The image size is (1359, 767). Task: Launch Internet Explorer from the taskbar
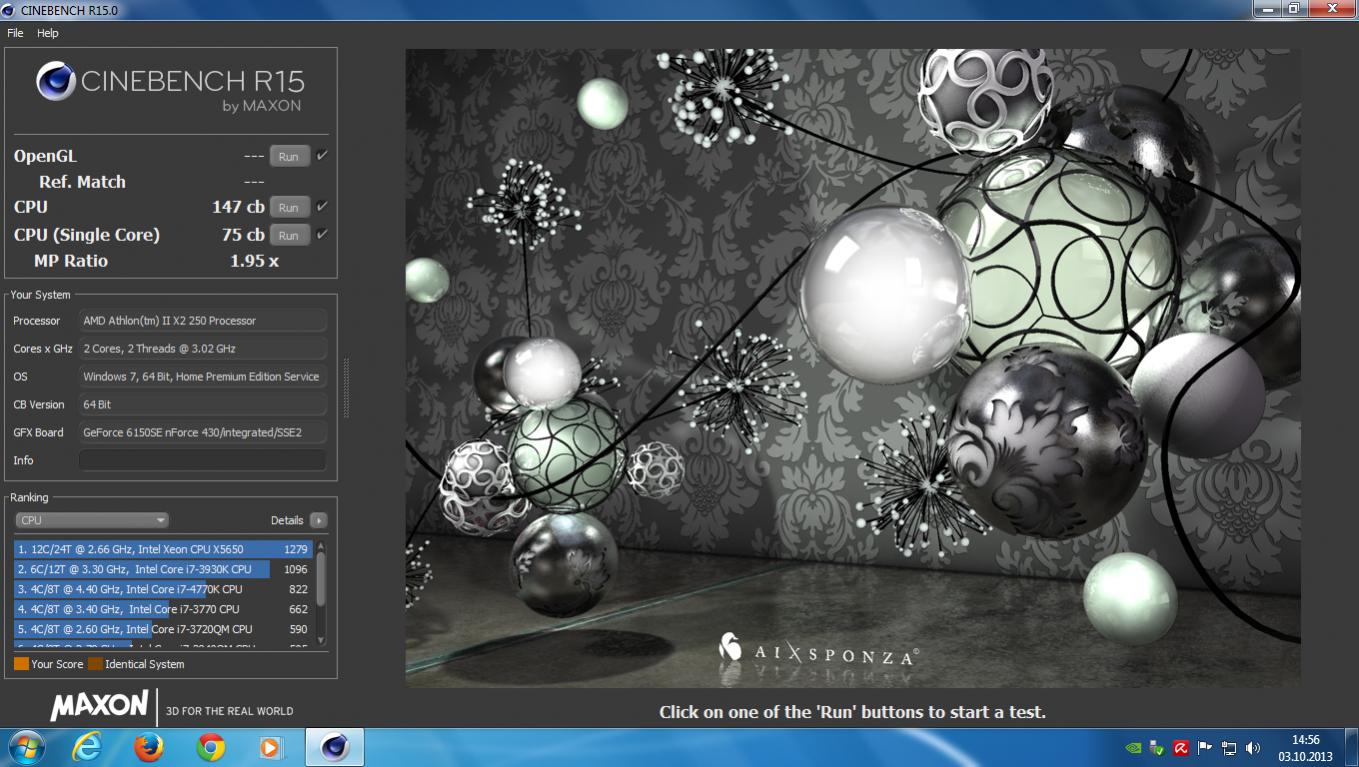pyautogui.click(x=87, y=748)
